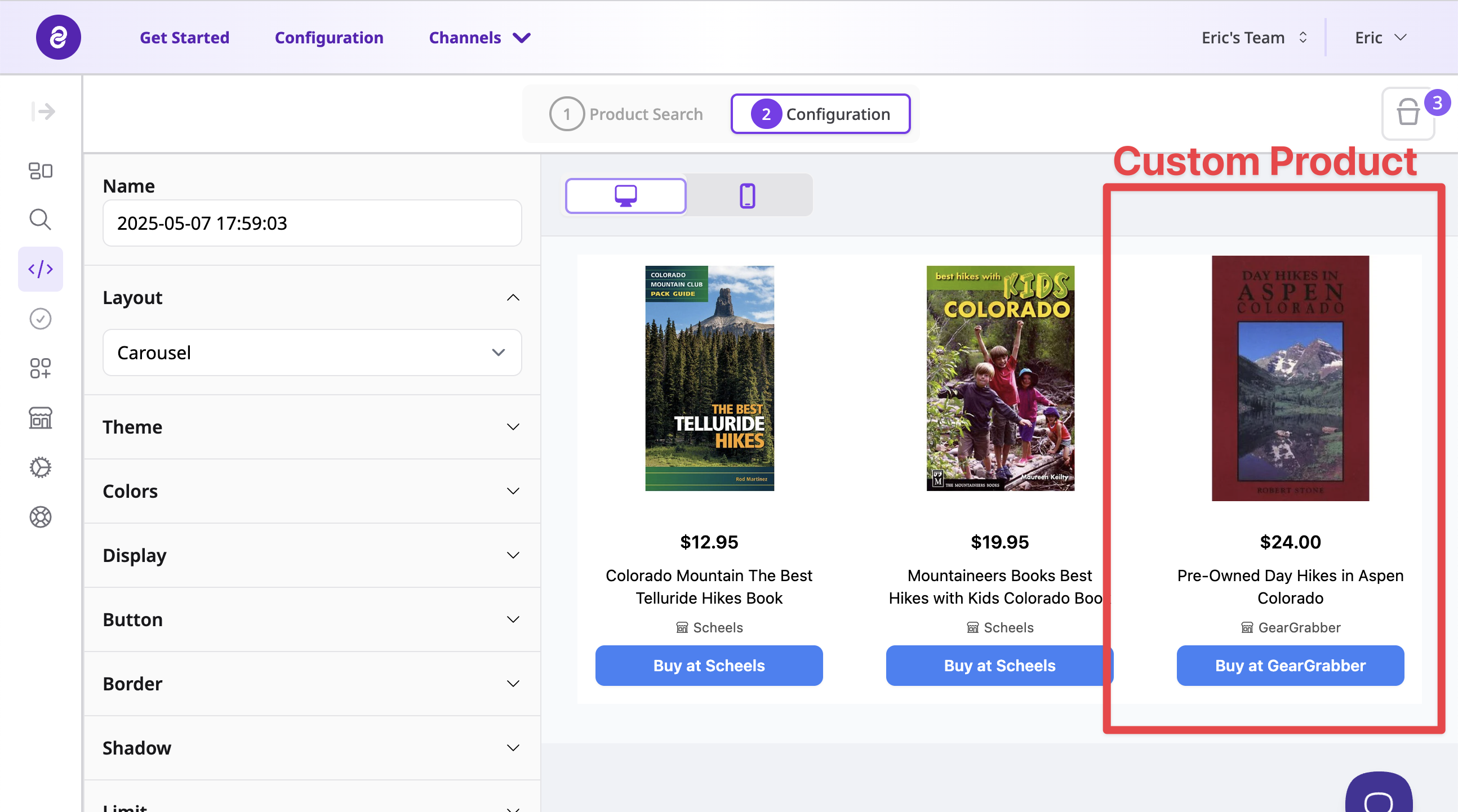Expand the Colors section
Viewport: 1458px width, 812px height.
[312, 491]
